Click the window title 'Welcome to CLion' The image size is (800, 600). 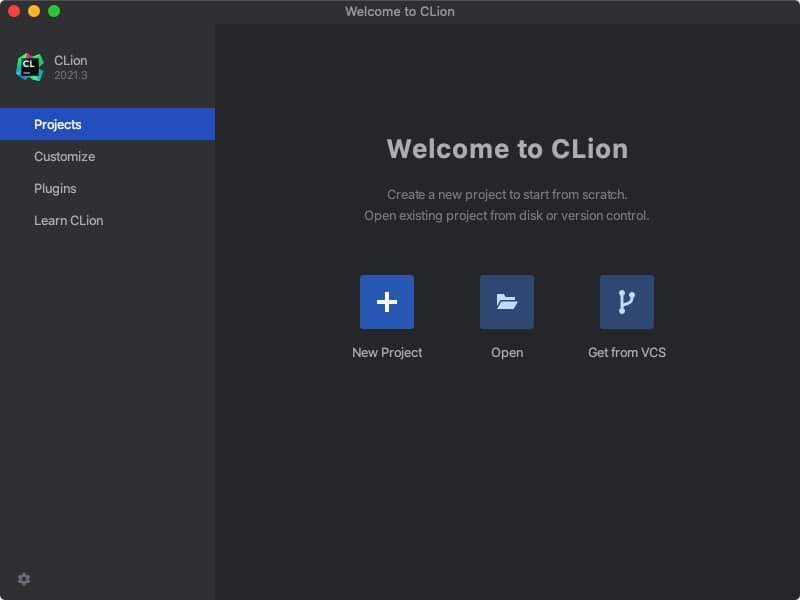399,11
